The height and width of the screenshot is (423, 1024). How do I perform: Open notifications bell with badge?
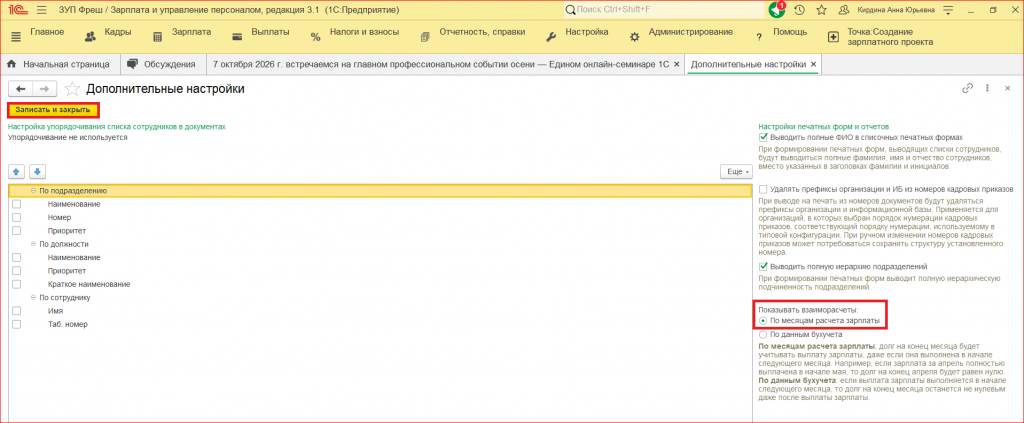775,10
